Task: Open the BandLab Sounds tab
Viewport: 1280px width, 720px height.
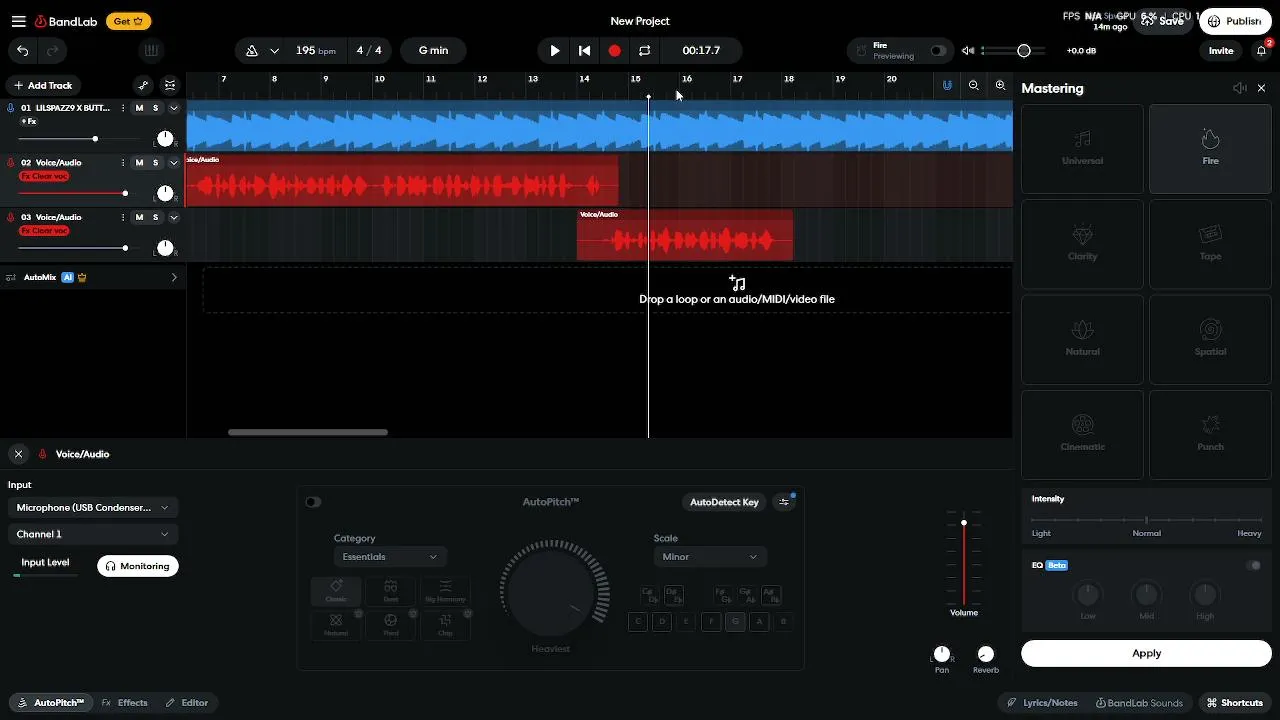Action: pyautogui.click(x=1140, y=703)
